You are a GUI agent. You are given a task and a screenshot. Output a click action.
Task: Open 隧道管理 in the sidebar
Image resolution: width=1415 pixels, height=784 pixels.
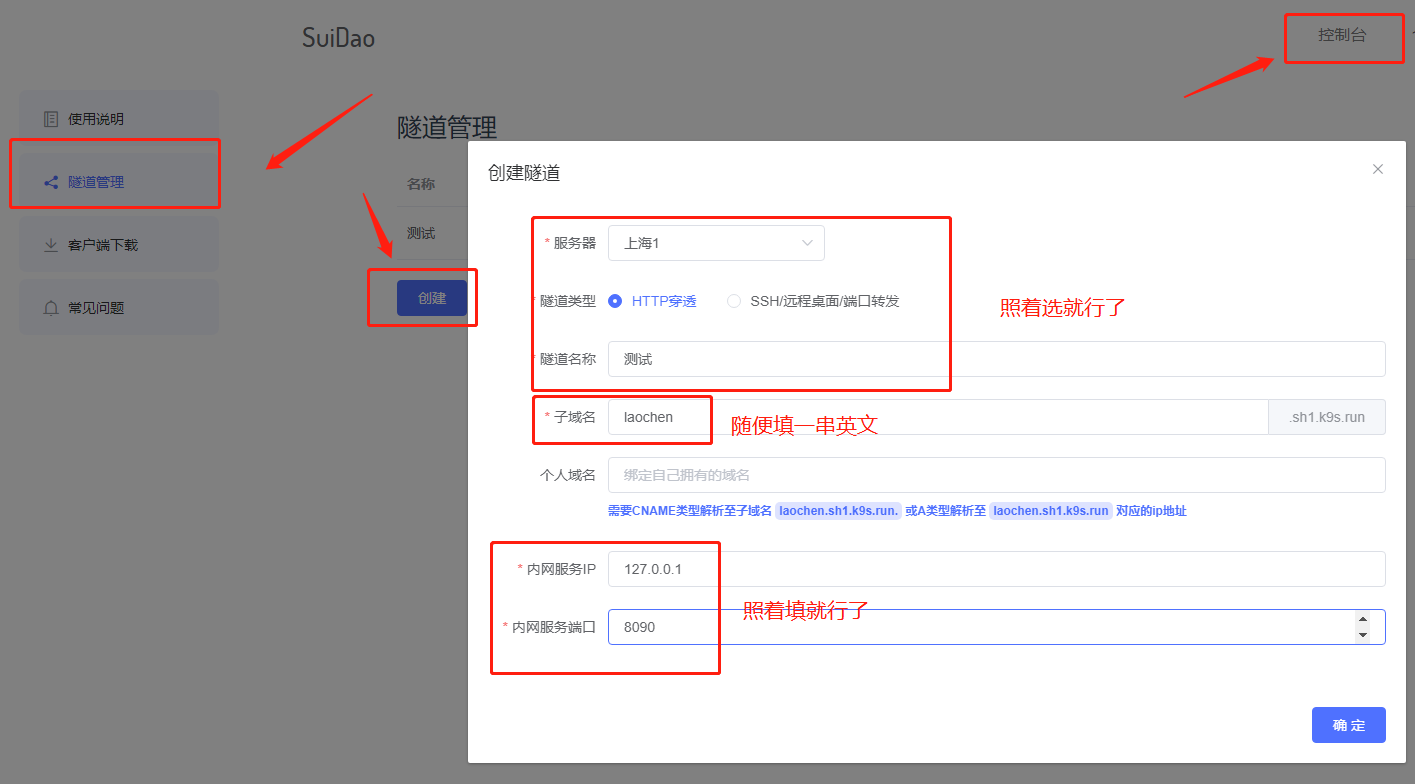click(119, 182)
